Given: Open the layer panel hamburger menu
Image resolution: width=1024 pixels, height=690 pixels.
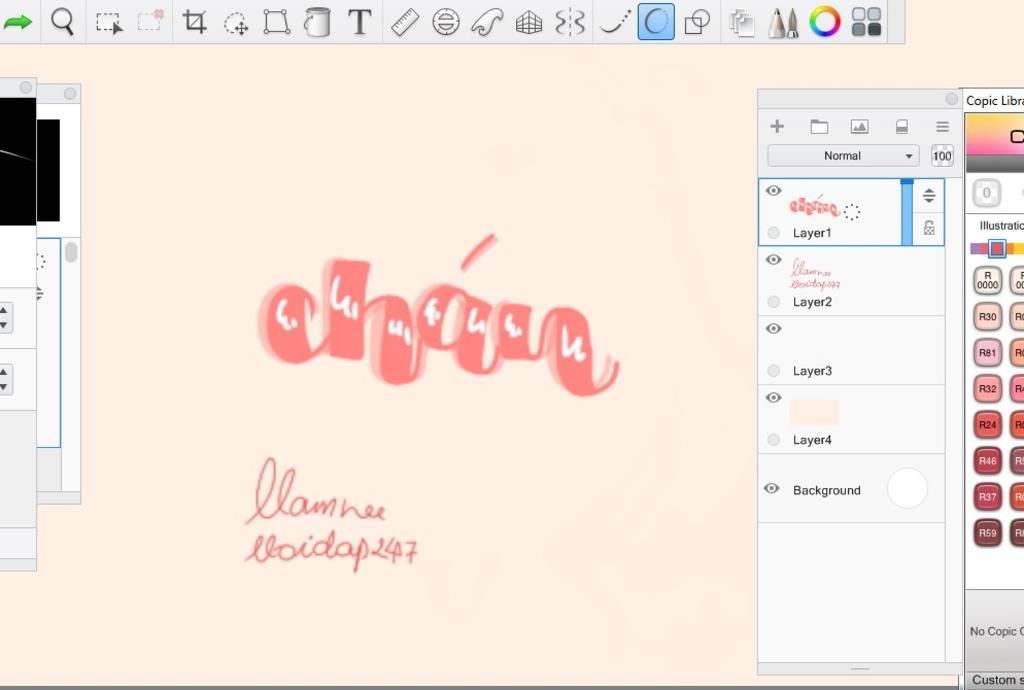Looking at the screenshot, I should click(x=942, y=127).
